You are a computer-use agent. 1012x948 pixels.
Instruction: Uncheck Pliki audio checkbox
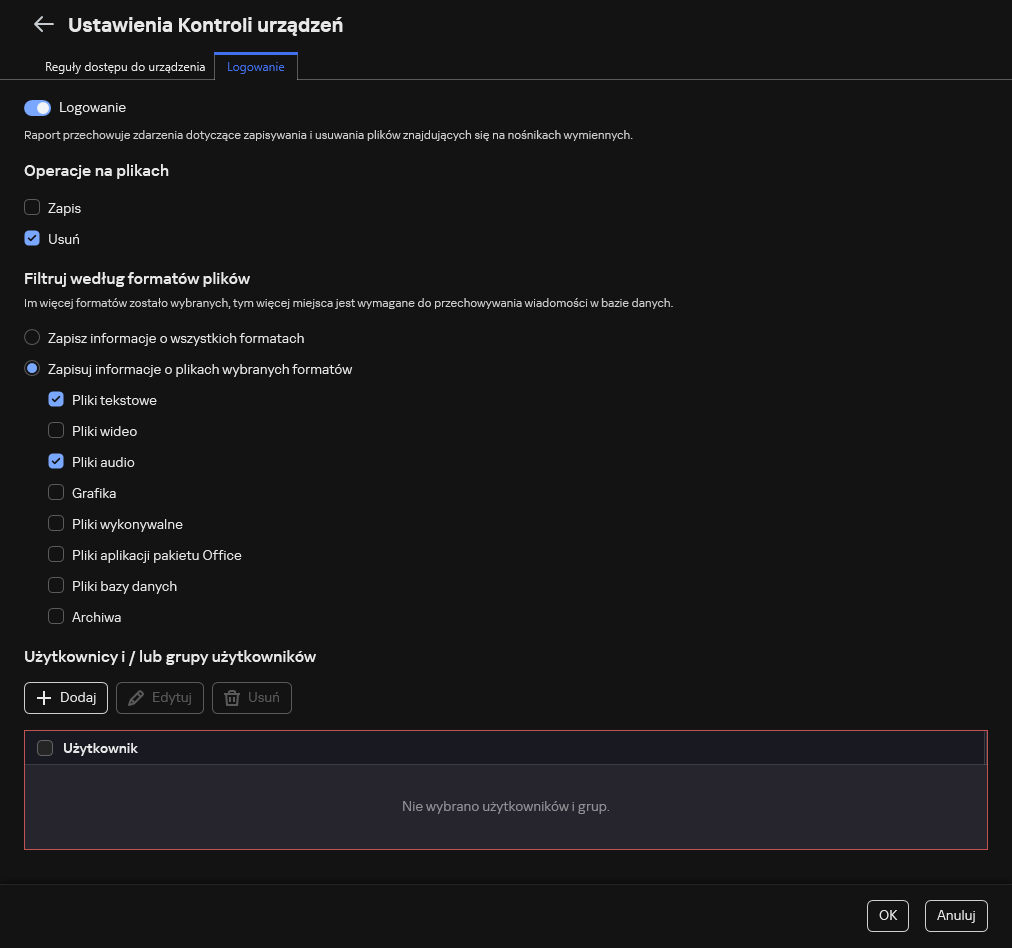point(56,462)
